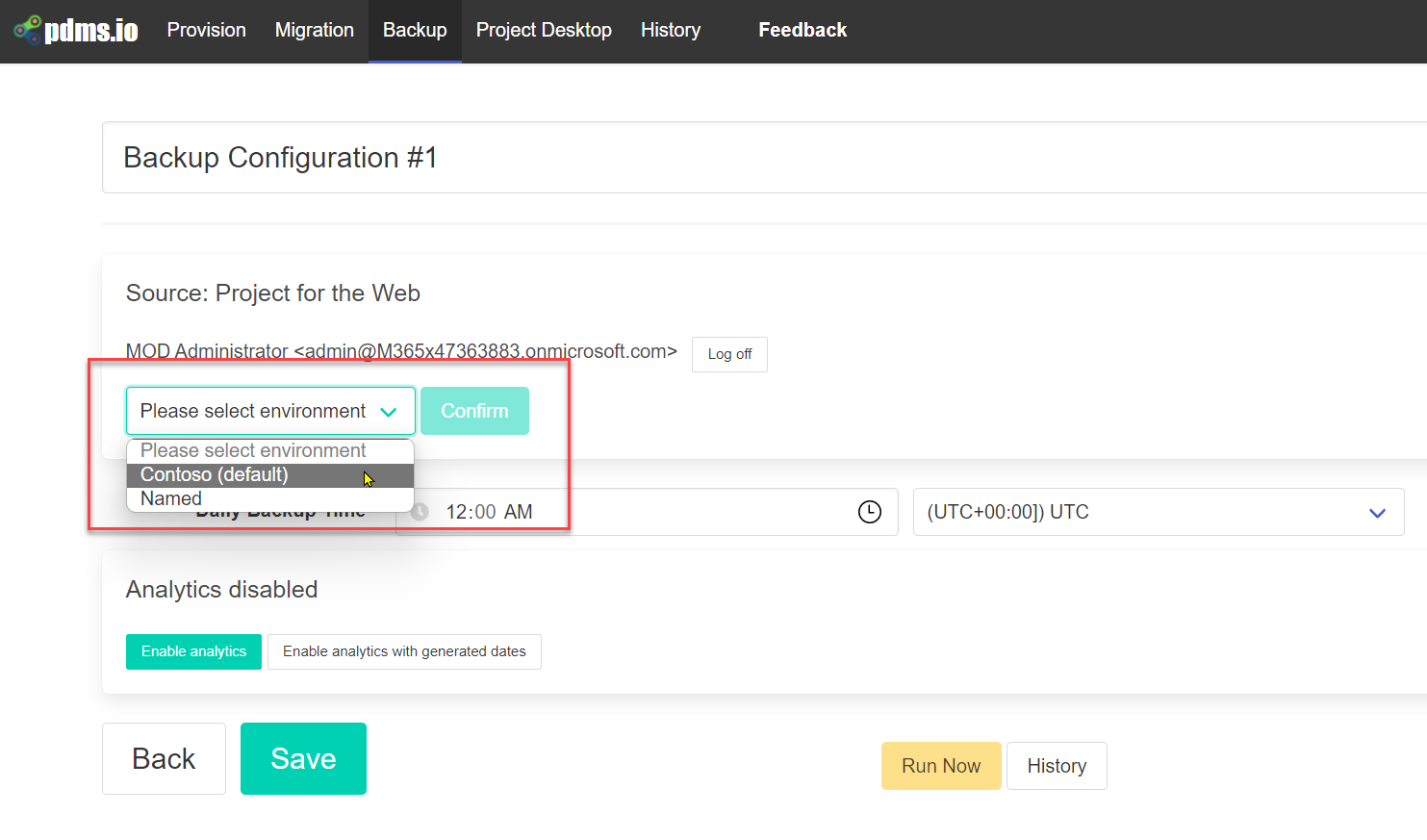Choose the Named environment option

270,498
